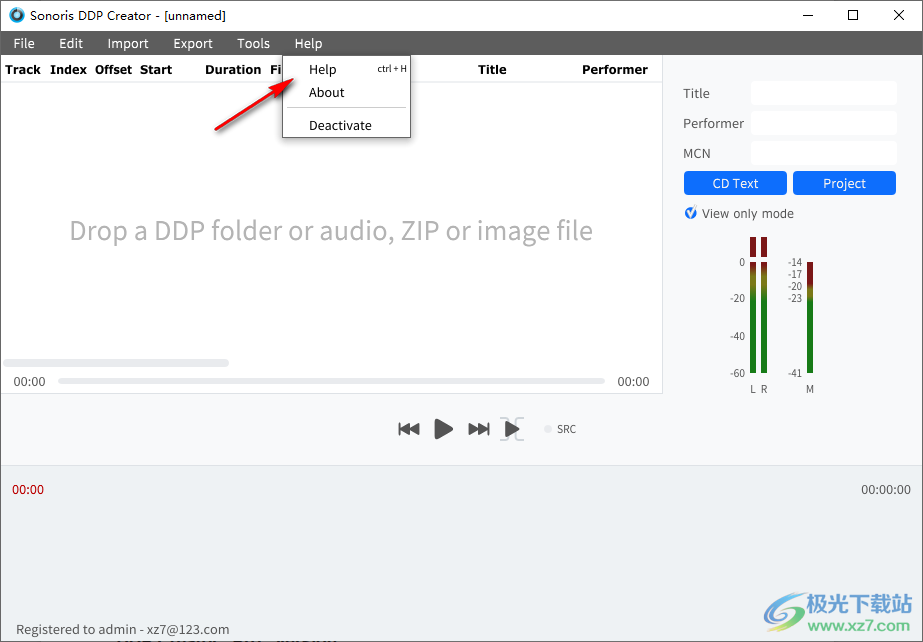Open the File menu
This screenshot has width=923, height=642.
pyautogui.click(x=23, y=43)
